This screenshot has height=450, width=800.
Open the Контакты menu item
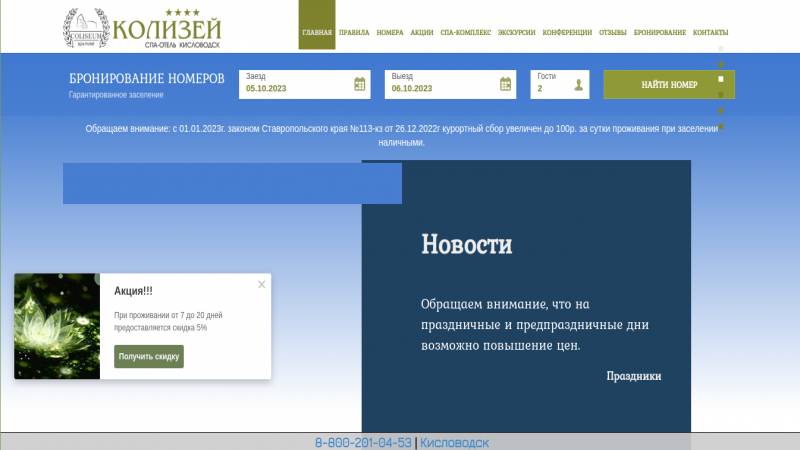(710, 32)
